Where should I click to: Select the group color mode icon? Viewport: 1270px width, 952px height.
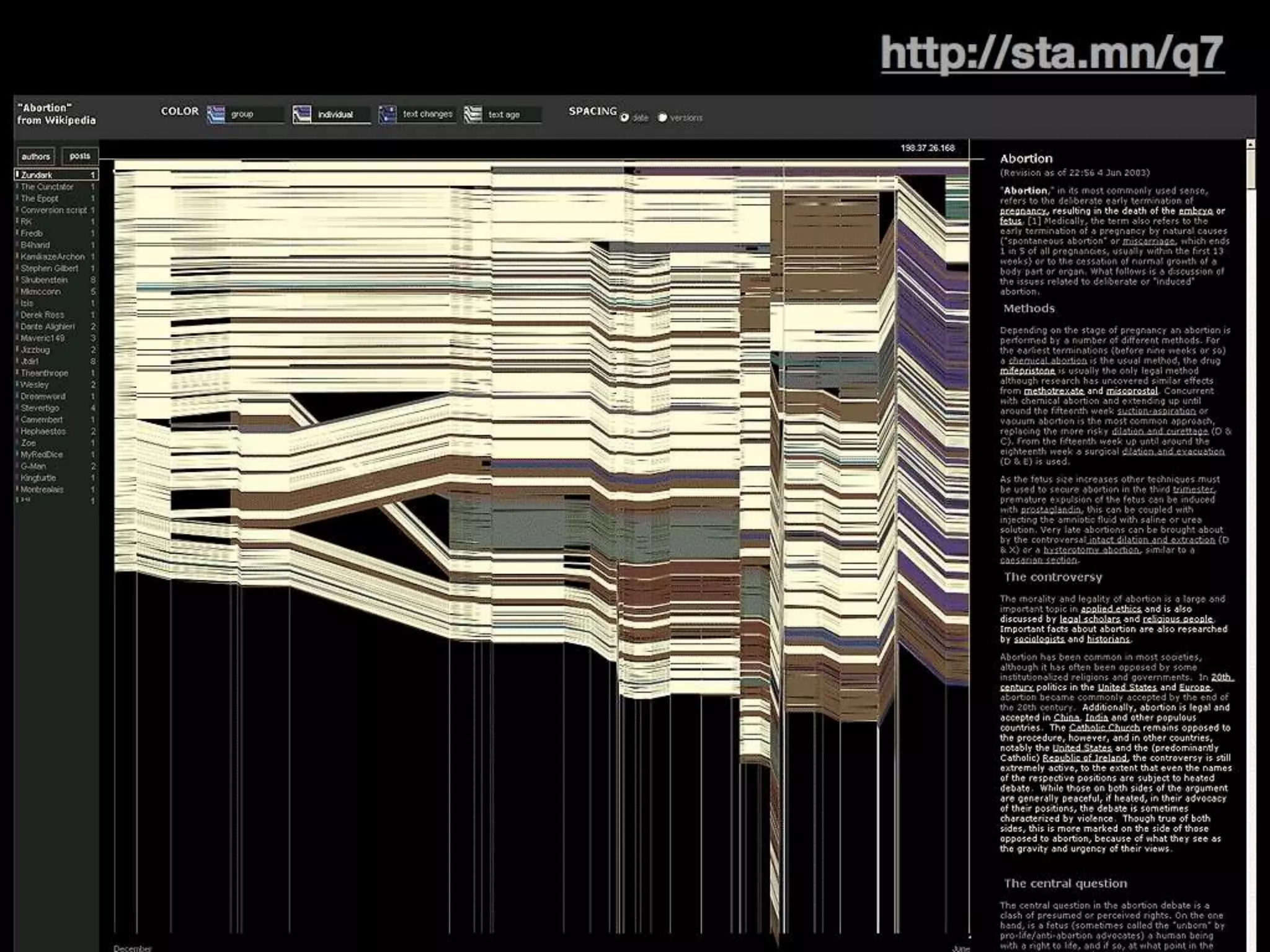(x=216, y=115)
